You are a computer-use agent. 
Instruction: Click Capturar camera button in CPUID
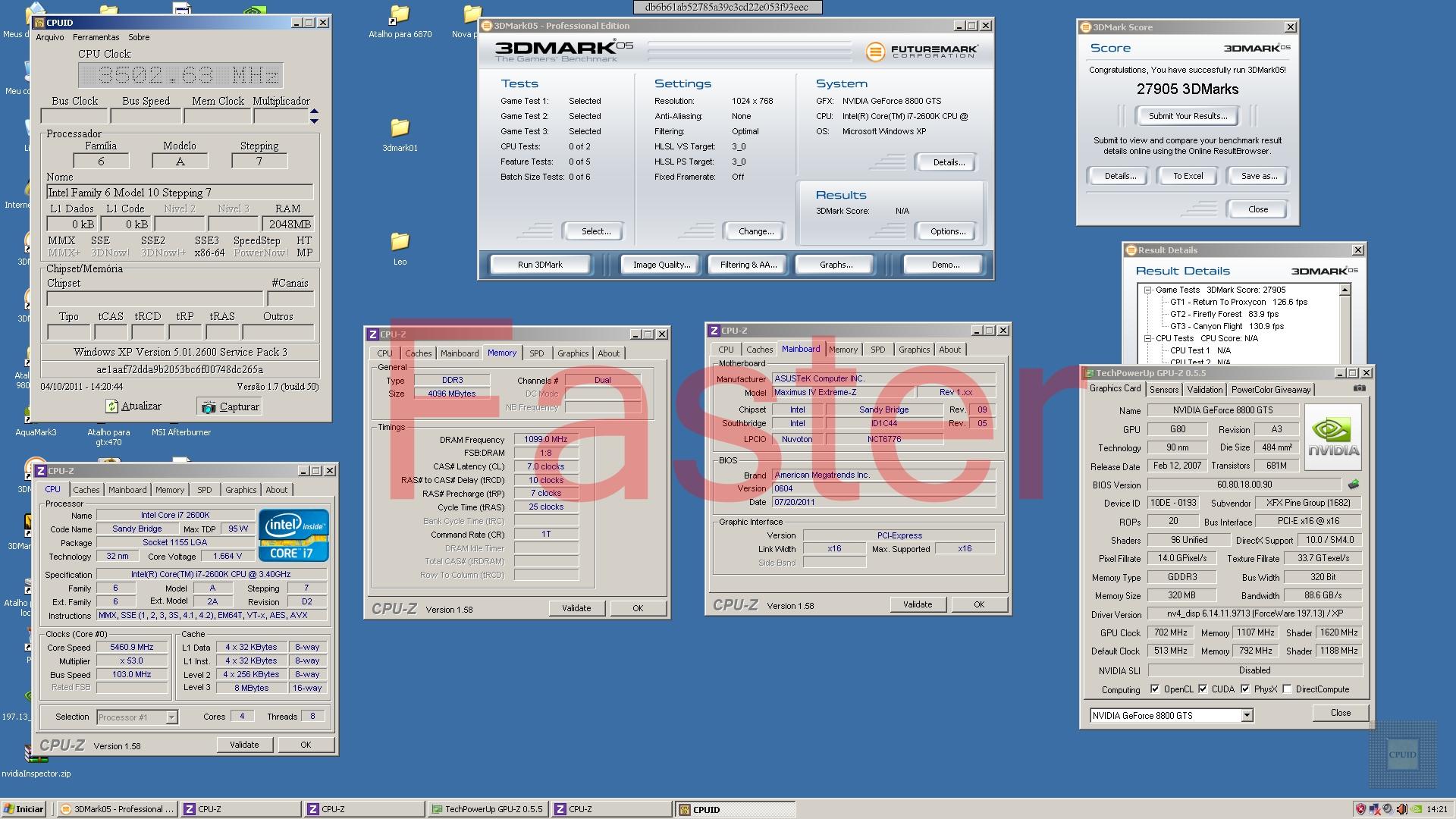(231, 406)
